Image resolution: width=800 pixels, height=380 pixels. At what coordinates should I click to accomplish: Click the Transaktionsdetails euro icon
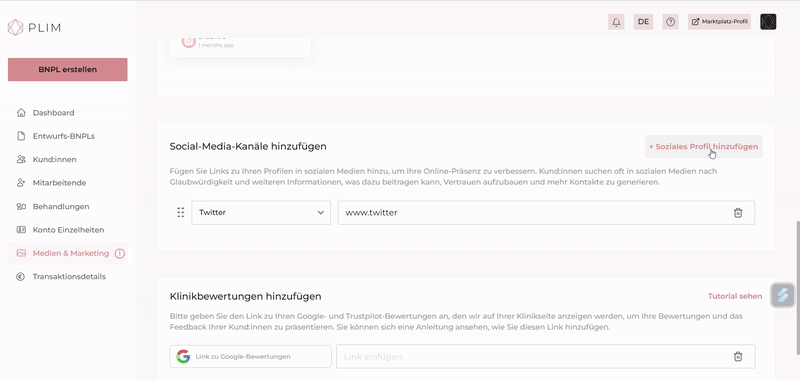pyautogui.click(x=21, y=276)
